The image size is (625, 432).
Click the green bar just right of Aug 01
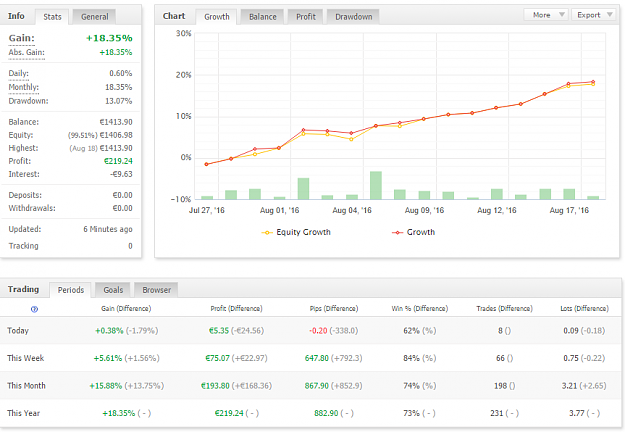pos(303,189)
